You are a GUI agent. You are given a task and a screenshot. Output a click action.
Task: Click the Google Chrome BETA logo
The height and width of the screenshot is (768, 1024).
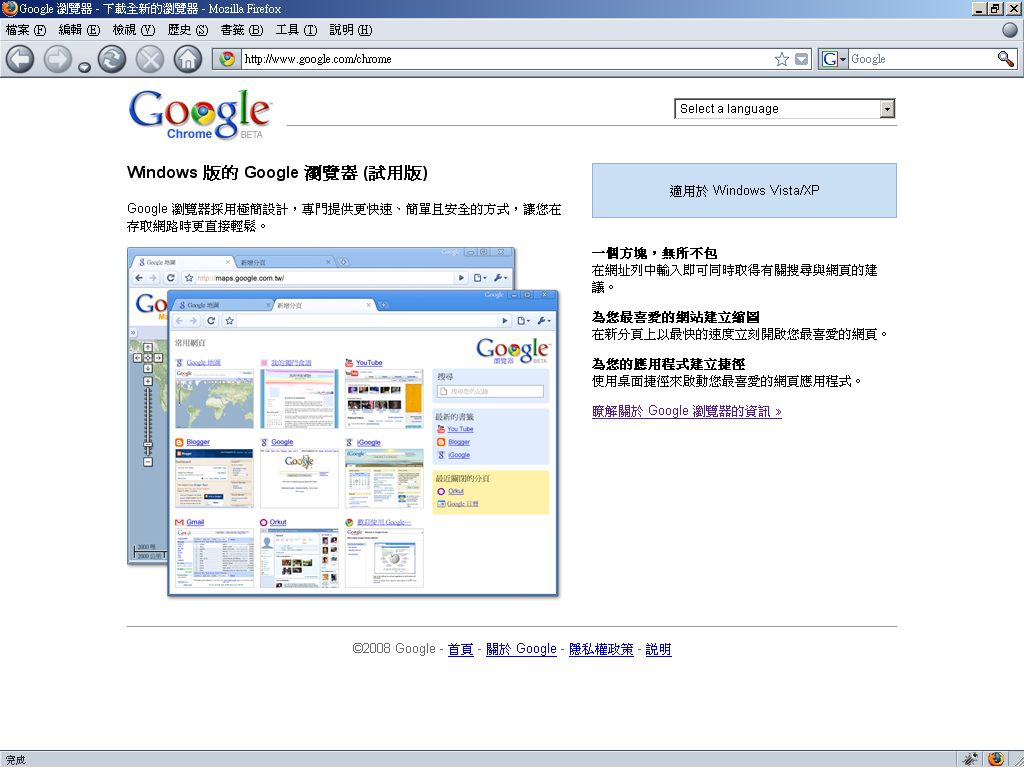point(200,115)
